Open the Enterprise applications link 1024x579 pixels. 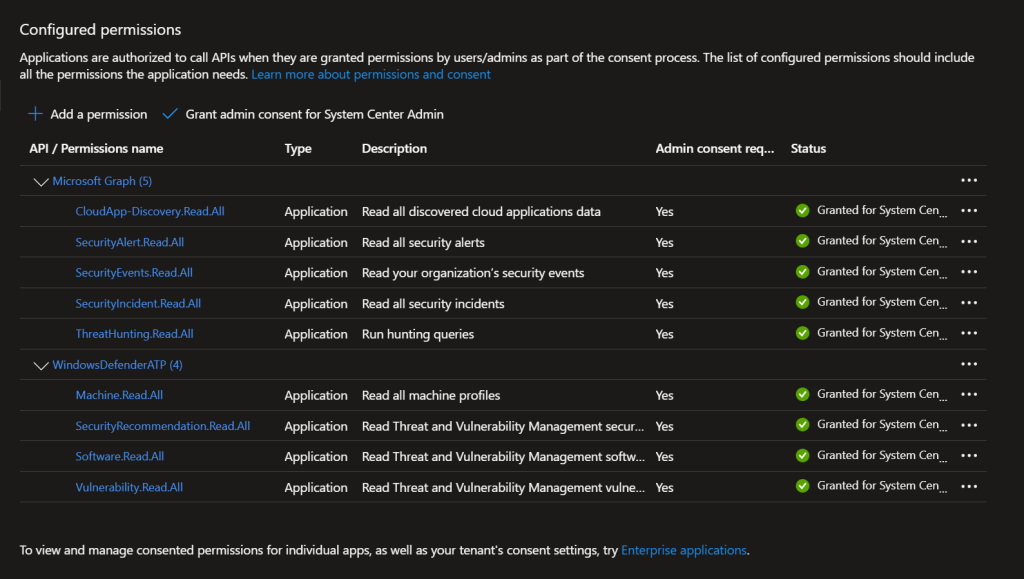(x=683, y=550)
